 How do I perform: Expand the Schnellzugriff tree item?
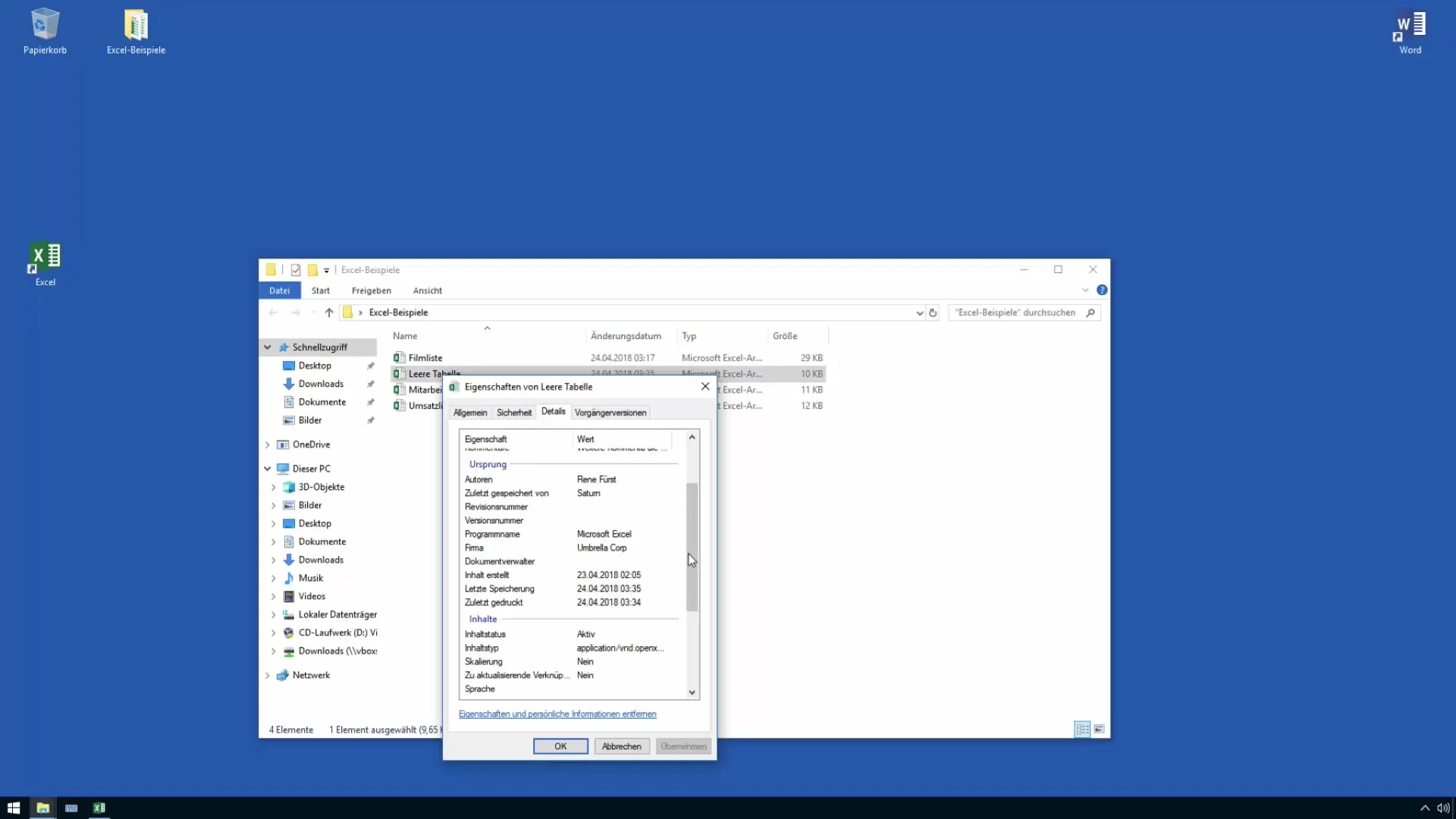pyautogui.click(x=267, y=347)
